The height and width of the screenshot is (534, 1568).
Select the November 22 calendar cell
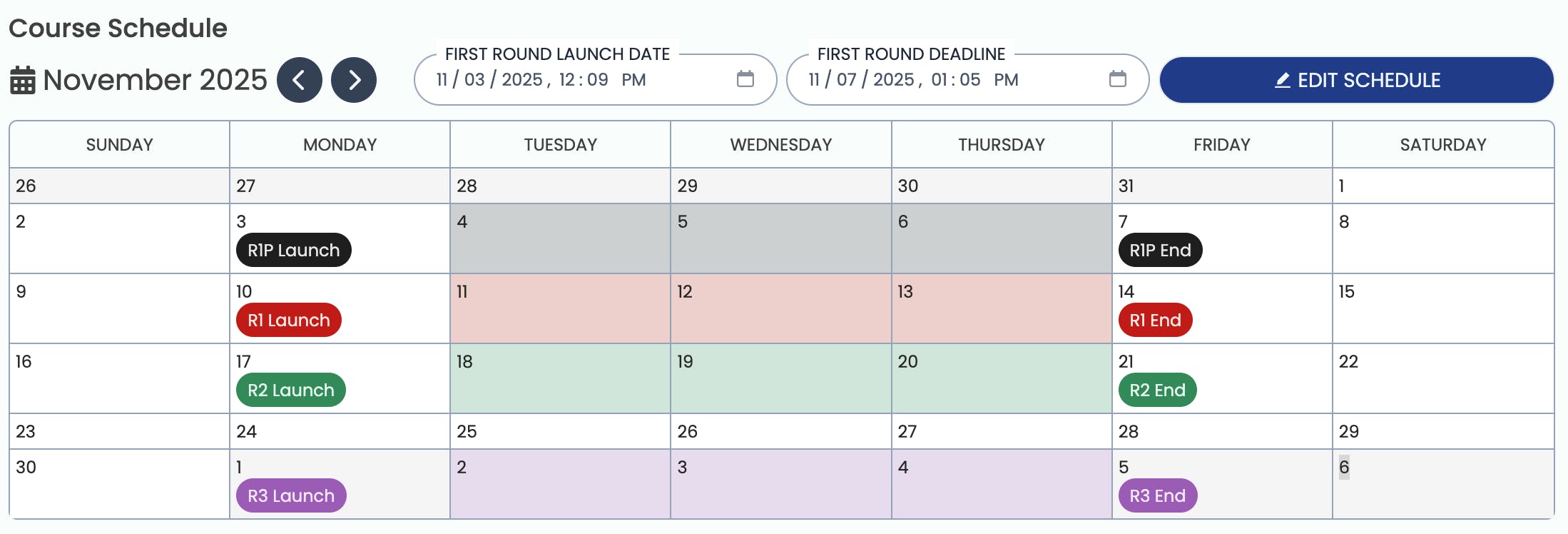click(x=1442, y=378)
